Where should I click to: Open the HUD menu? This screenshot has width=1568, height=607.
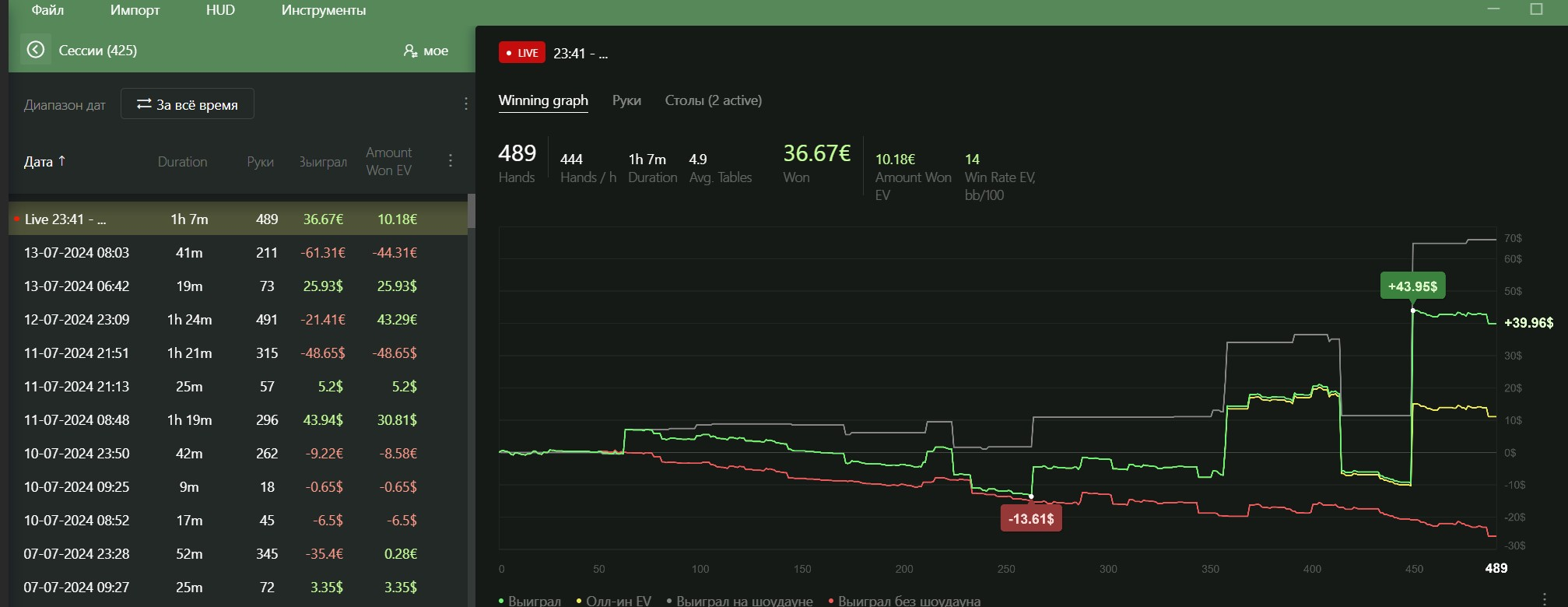coord(220,10)
